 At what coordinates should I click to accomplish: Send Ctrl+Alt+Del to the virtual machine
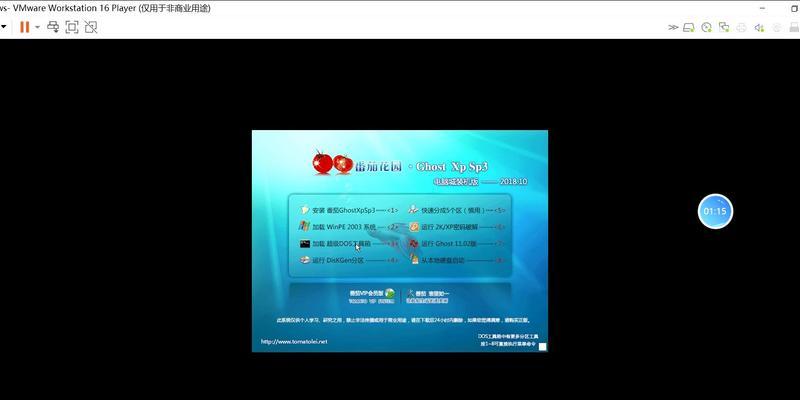(x=53, y=27)
